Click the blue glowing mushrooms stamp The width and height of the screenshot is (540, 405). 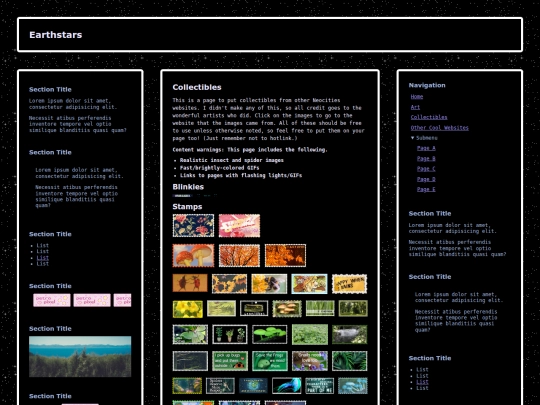pos(353,386)
